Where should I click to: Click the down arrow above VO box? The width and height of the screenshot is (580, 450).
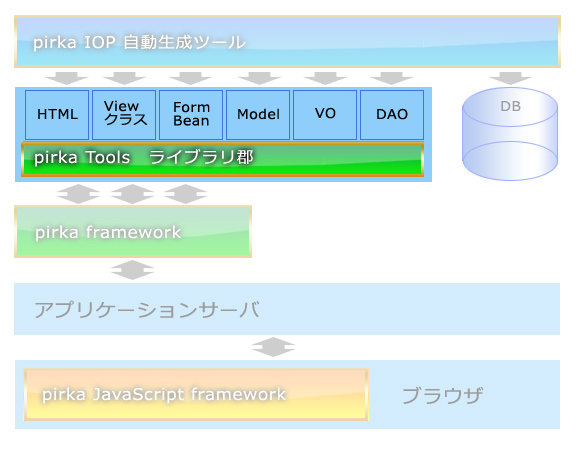(x=325, y=78)
